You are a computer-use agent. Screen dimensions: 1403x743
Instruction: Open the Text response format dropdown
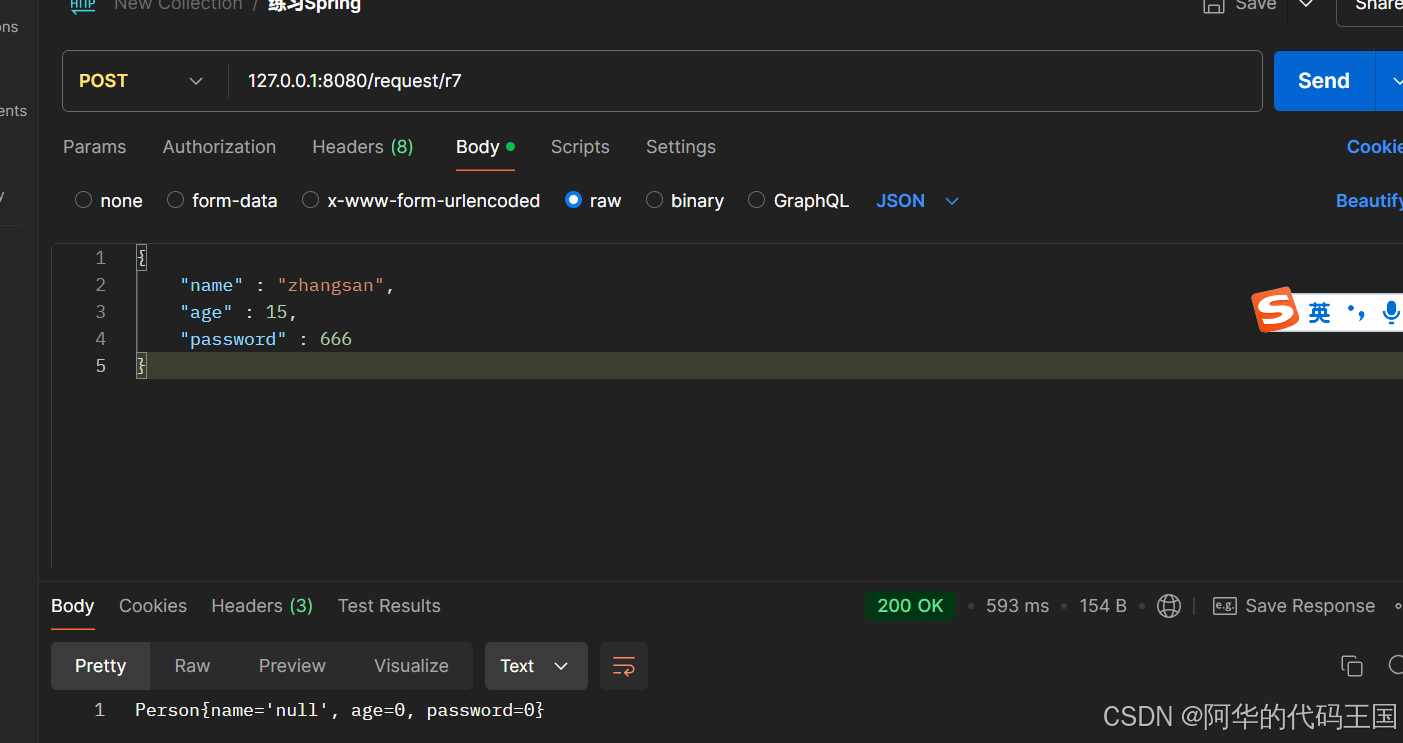(536, 666)
